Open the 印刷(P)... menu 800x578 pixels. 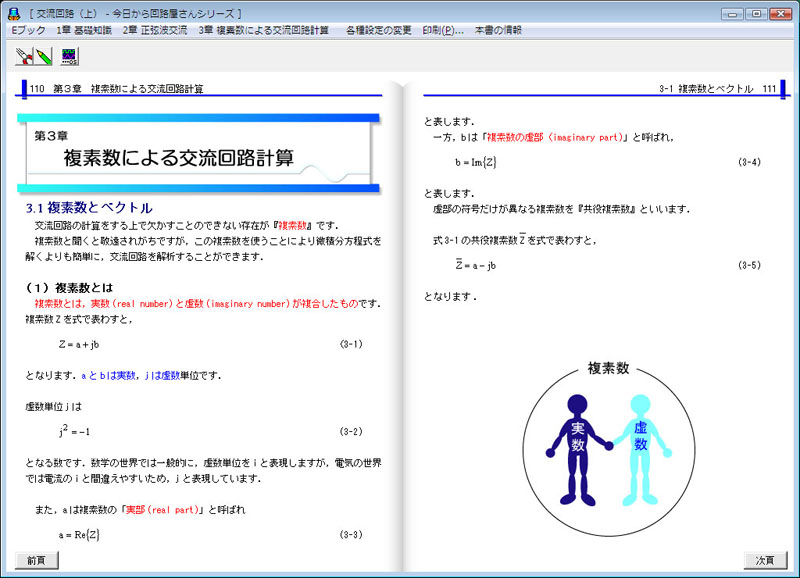(443, 30)
